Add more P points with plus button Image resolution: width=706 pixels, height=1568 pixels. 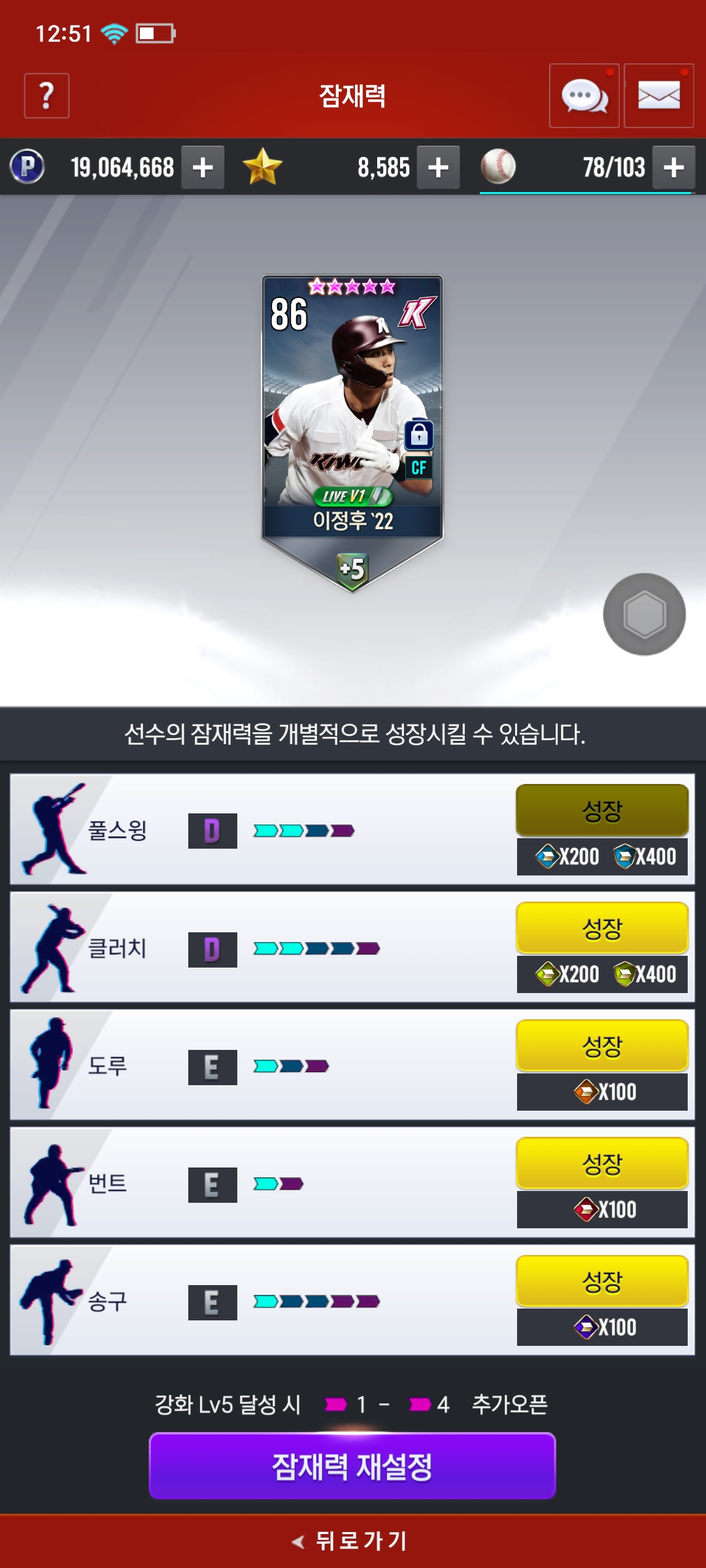click(203, 167)
